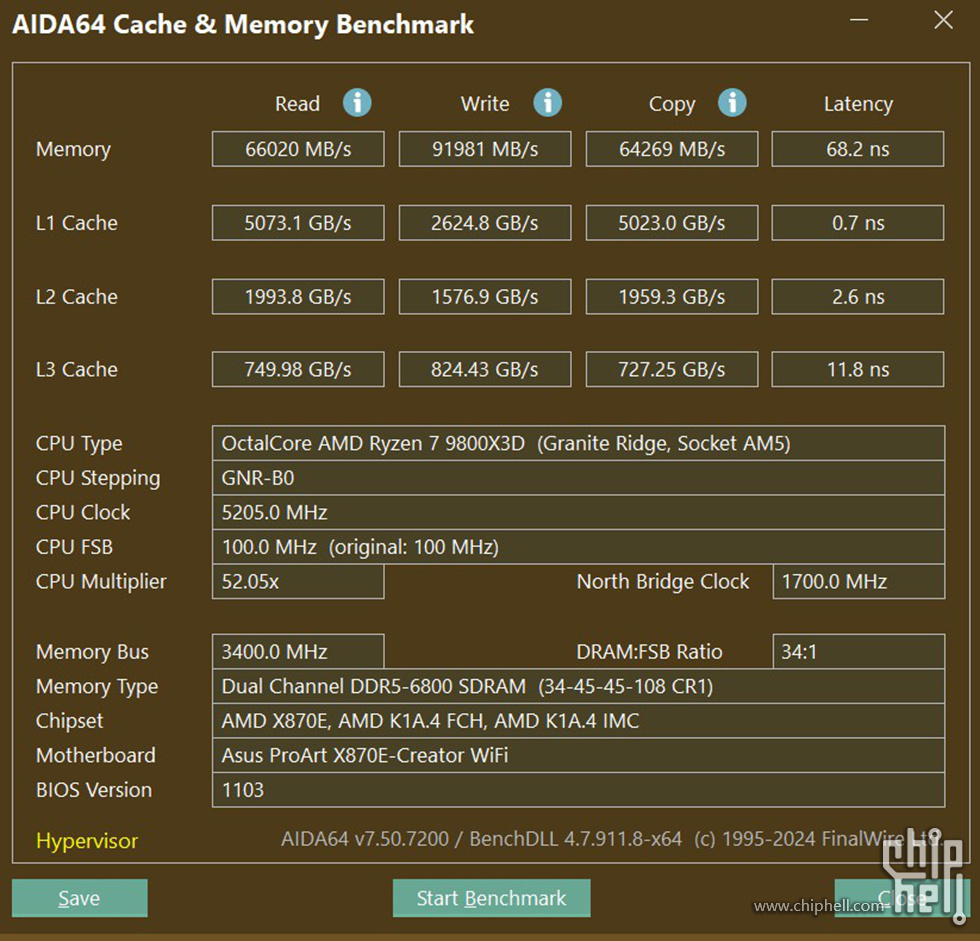
Task: Select L3 Cache Write 824.43 GB/s
Action: pos(485,369)
